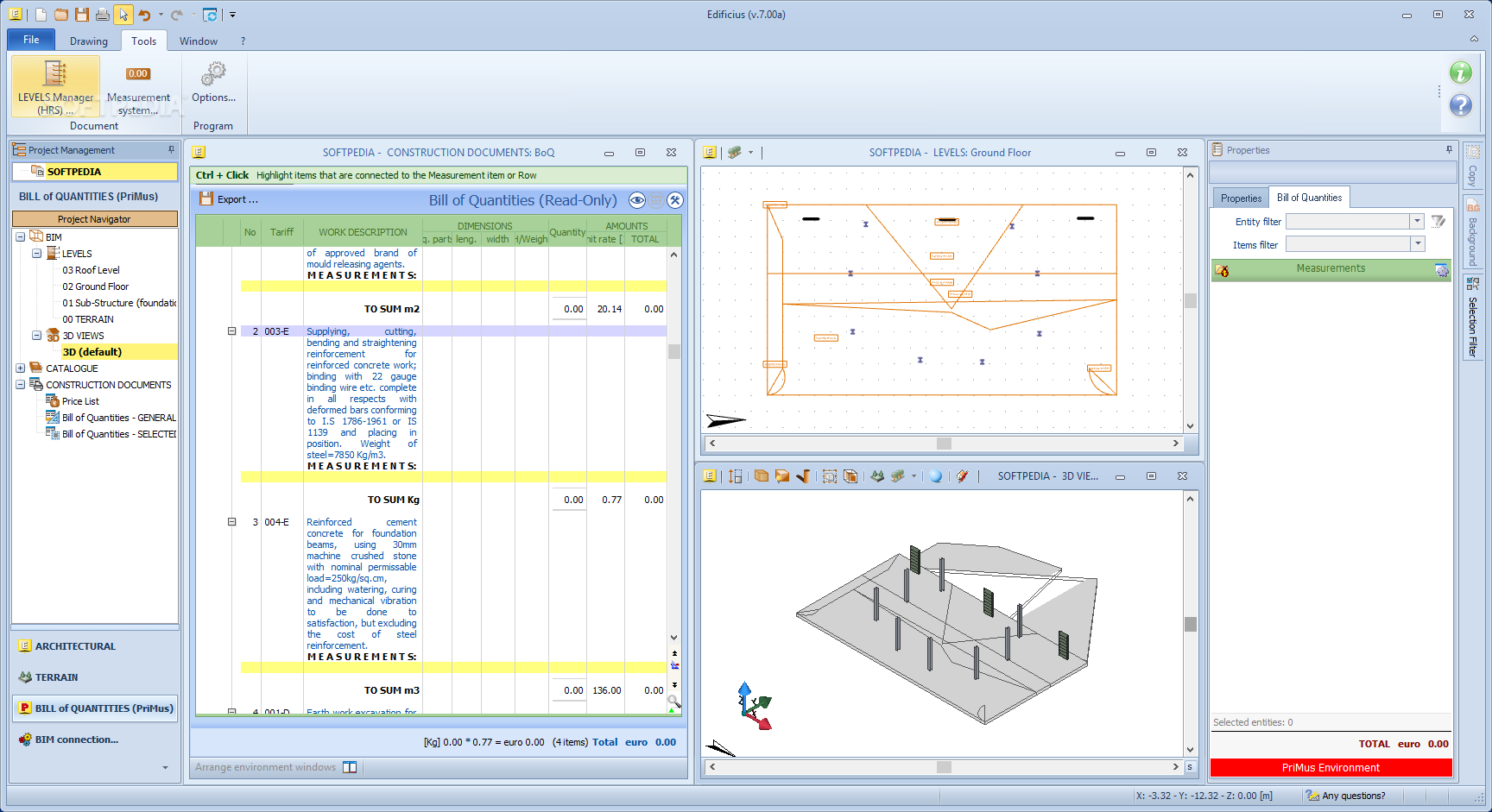Click the lit box render icon in 3D view

click(782, 476)
